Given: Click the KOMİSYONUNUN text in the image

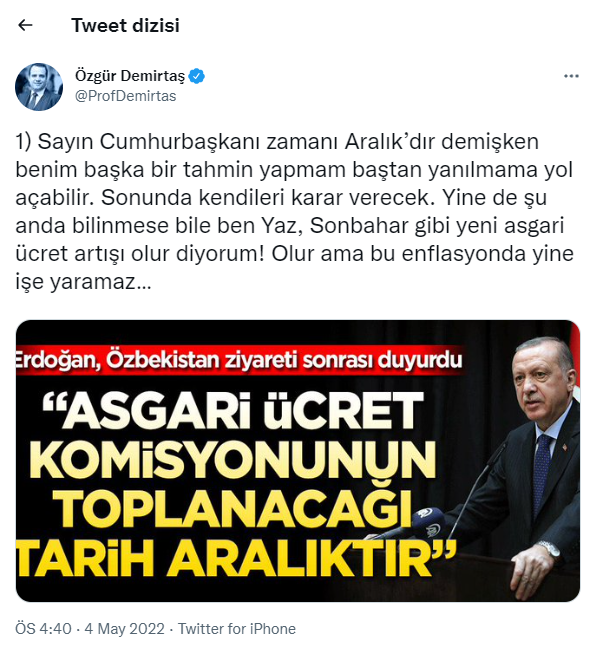Looking at the screenshot, I should pos(233,460).
